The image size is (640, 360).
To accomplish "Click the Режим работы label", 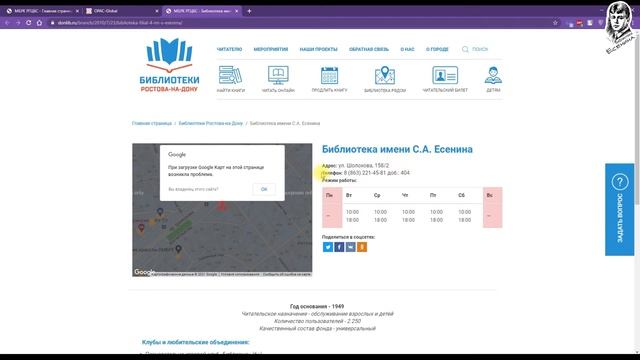I will pos(339,180).
